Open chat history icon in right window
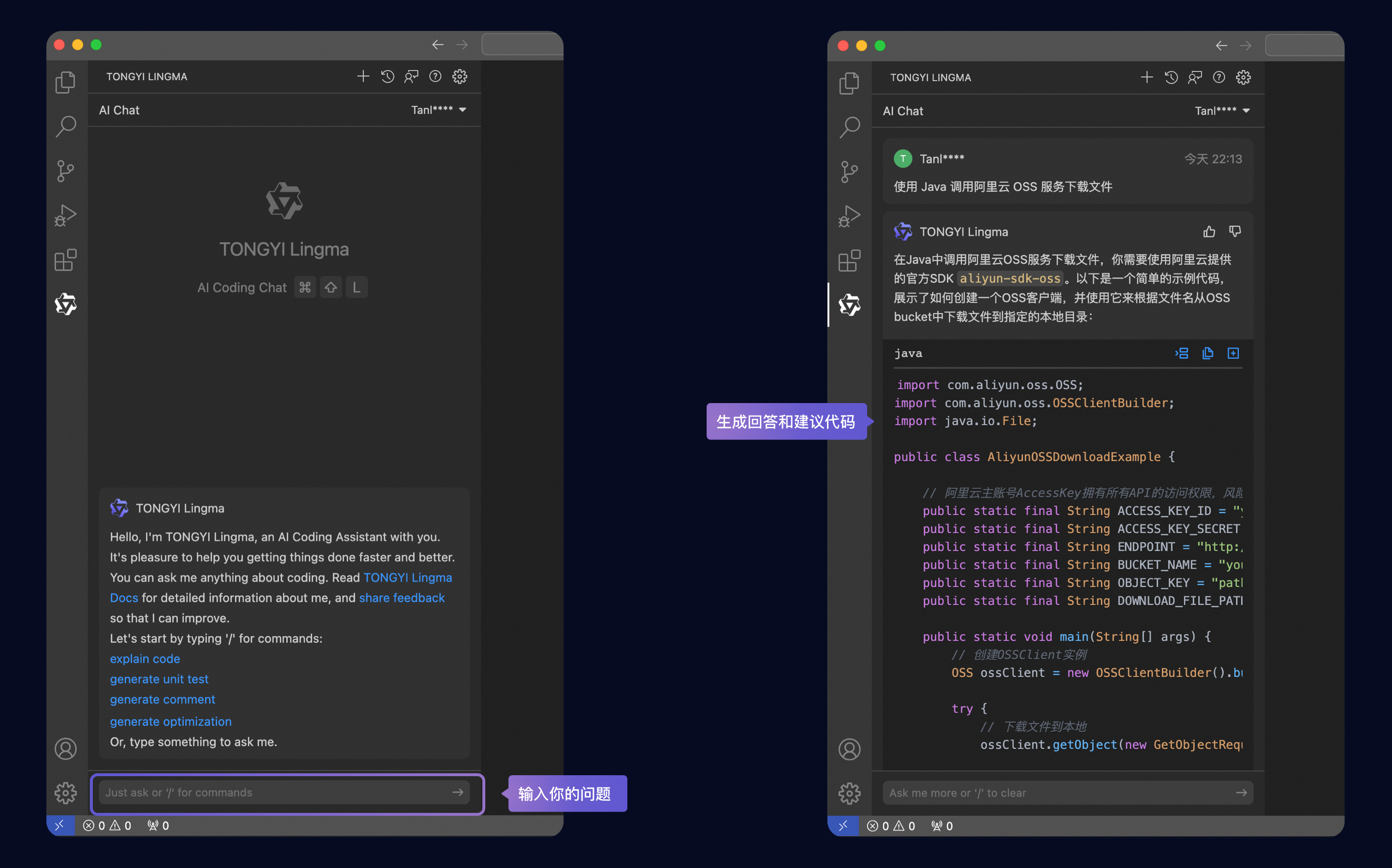 tap(1171, 77)
